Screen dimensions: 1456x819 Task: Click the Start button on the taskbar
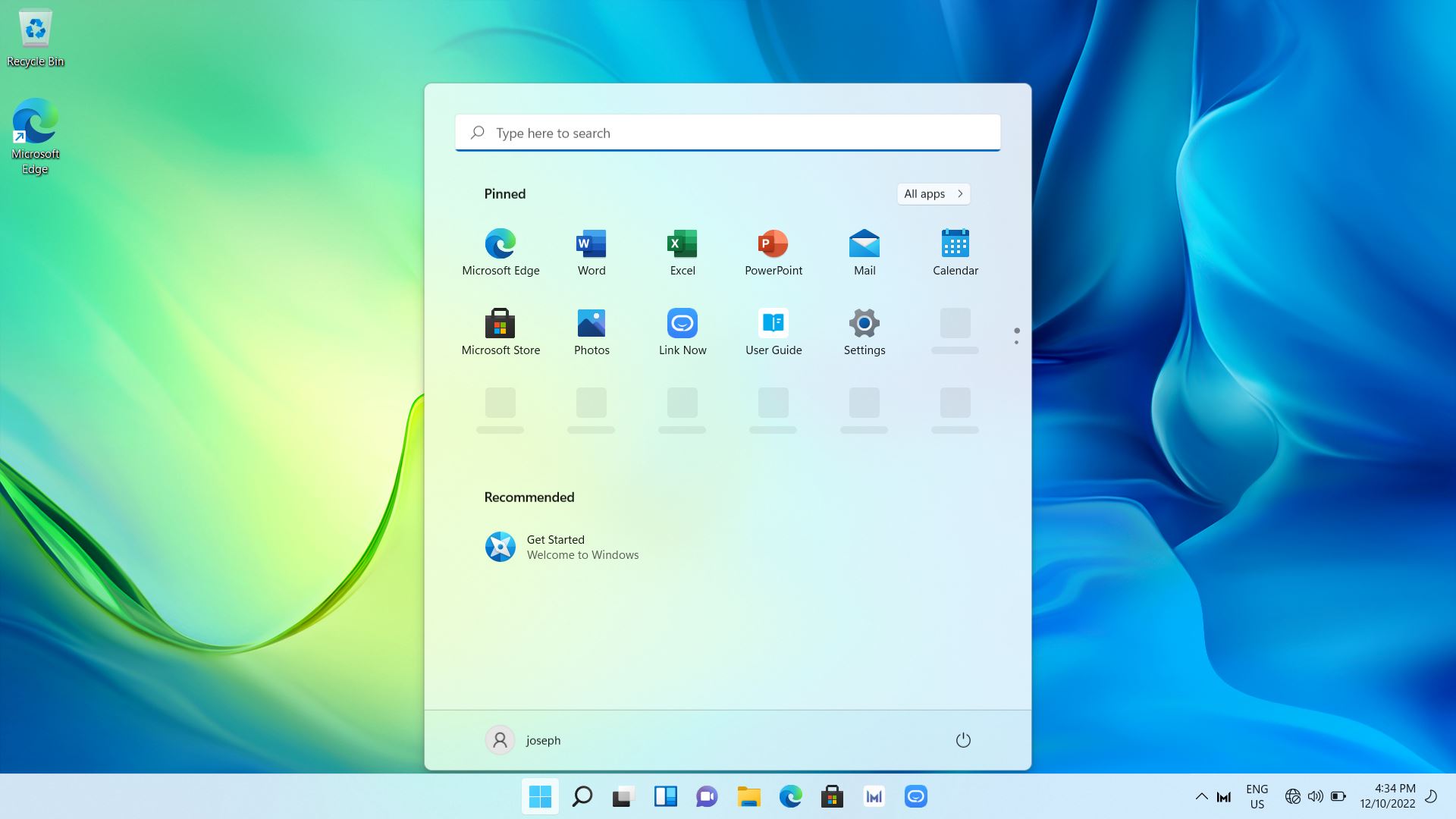(x=540, y=796)
